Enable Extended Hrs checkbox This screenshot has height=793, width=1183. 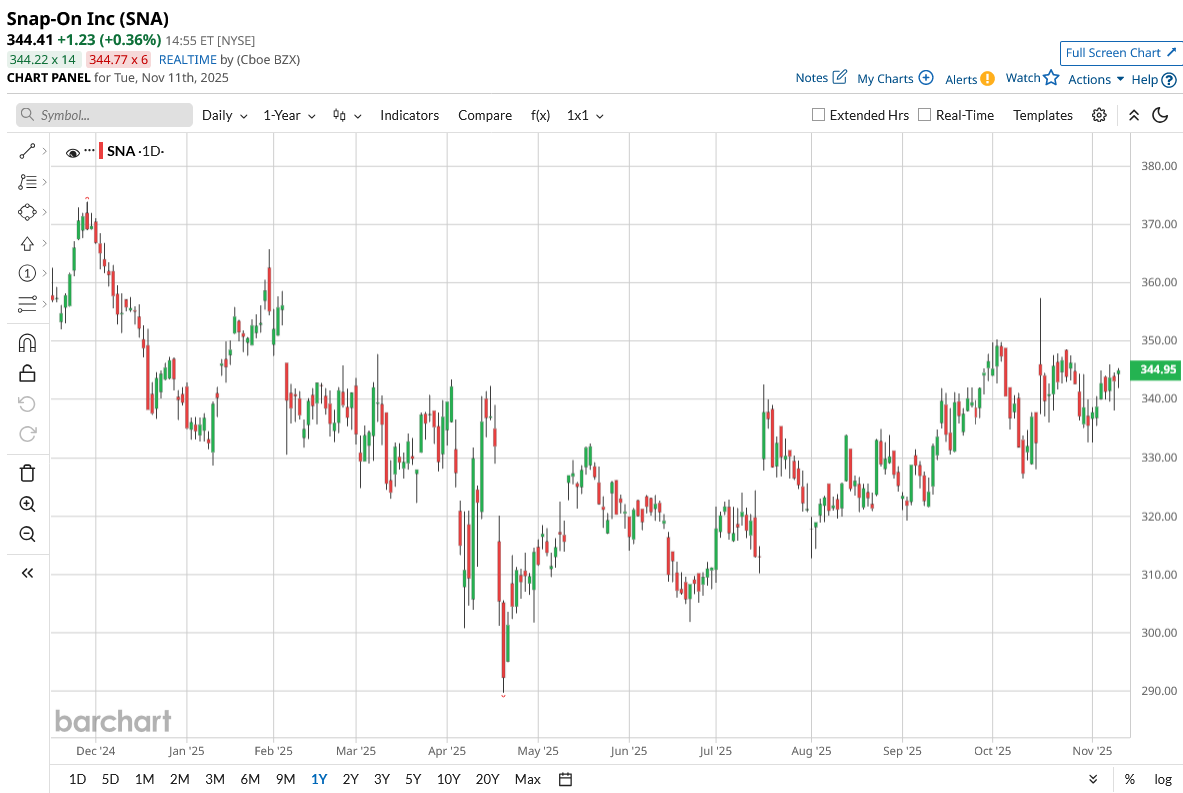[x=818, y=115]
